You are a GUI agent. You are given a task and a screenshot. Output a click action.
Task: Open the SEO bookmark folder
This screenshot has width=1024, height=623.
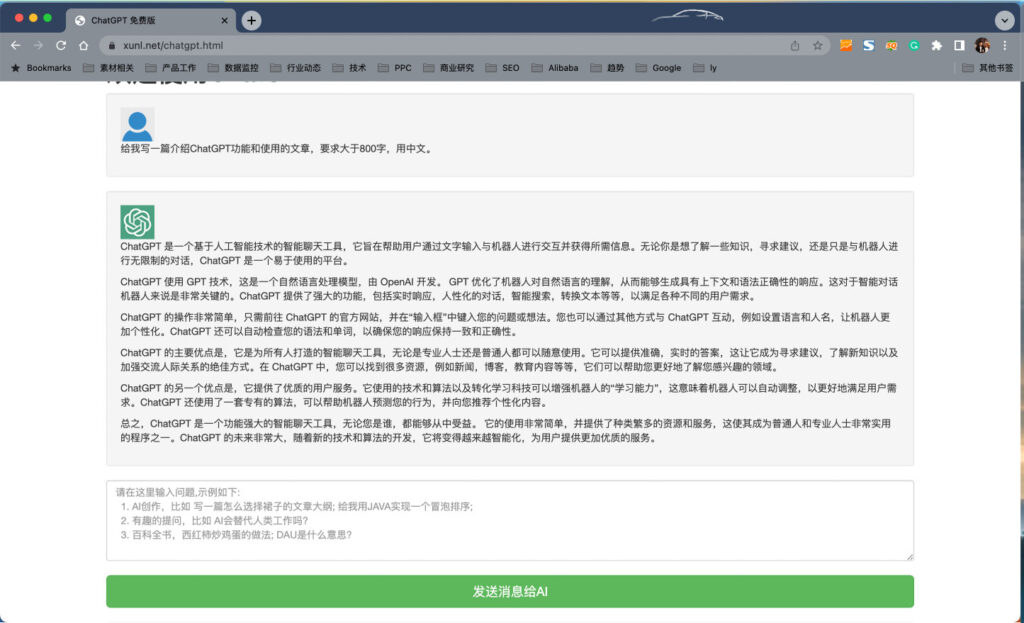pos(502,68)
